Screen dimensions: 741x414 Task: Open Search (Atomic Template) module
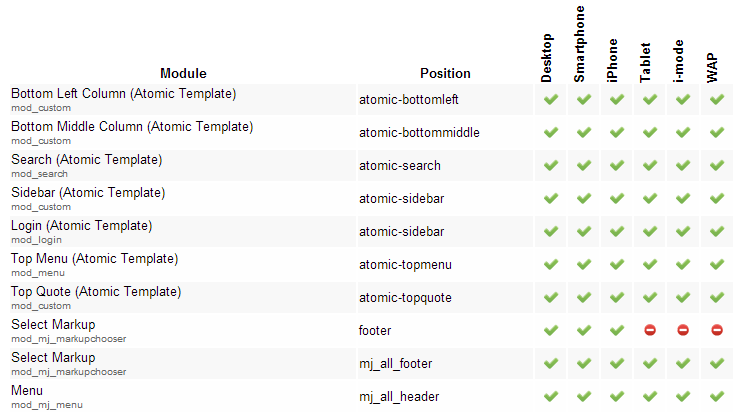pyautogui.click(x=86, y=160)
